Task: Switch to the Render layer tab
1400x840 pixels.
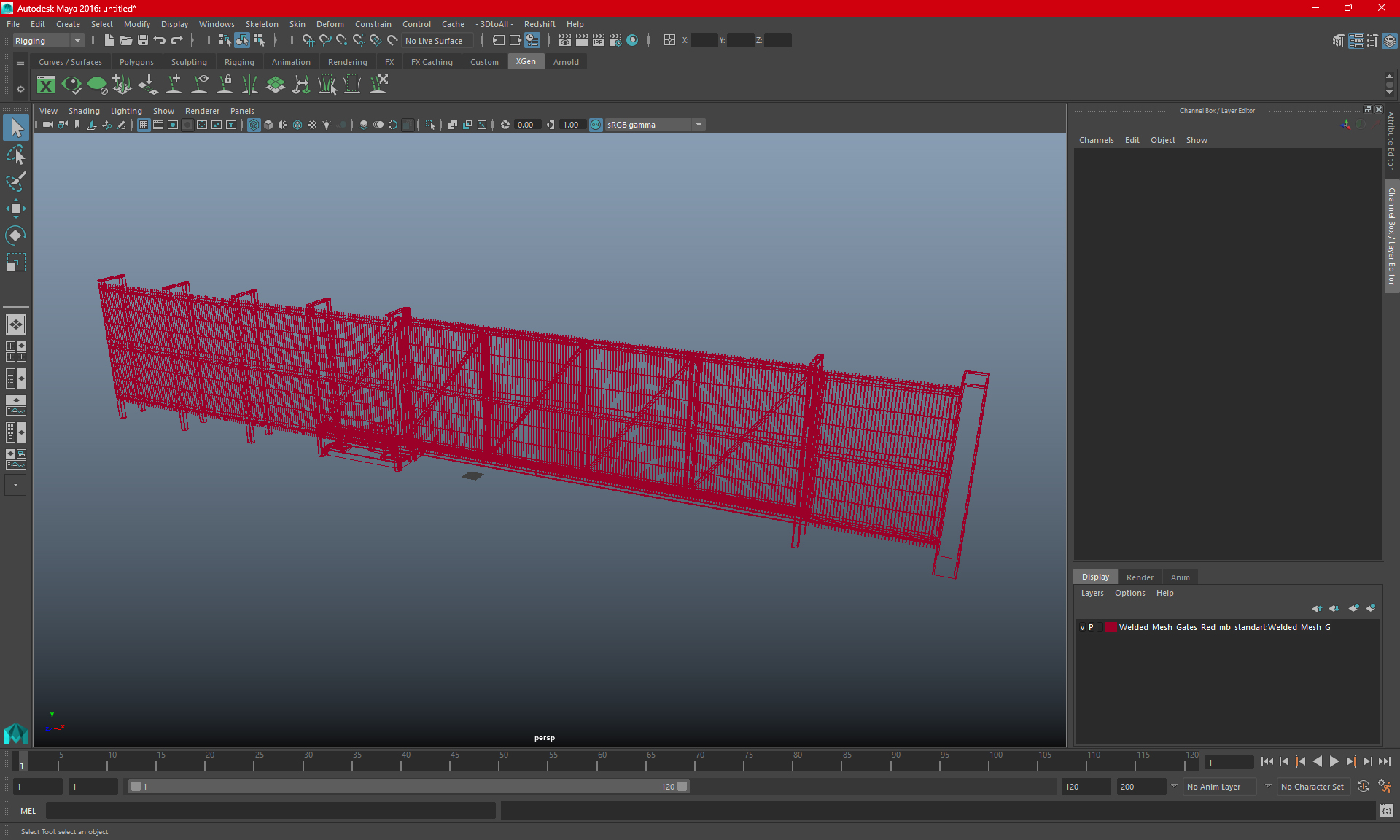Action: tap(1140, 577)
